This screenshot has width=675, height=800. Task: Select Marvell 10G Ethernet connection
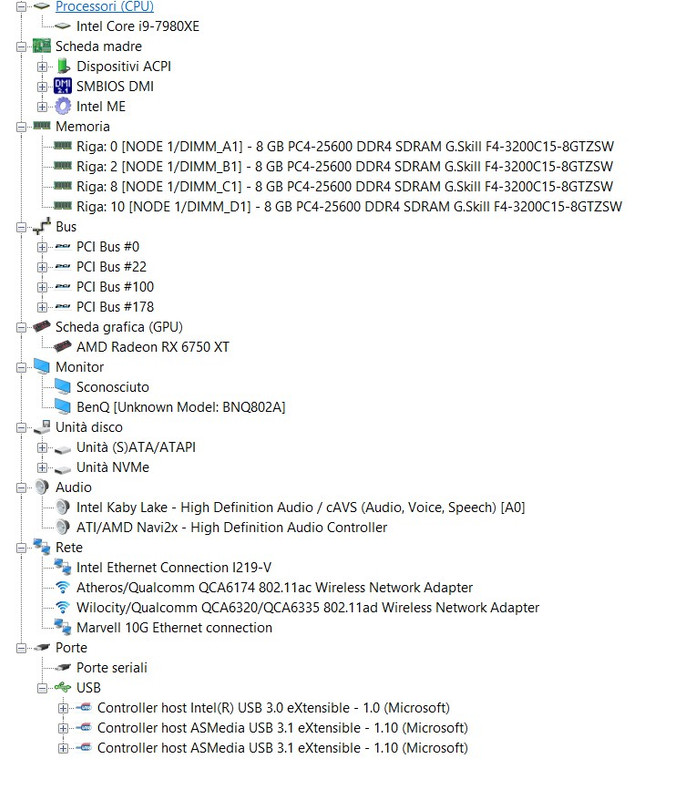174,628
